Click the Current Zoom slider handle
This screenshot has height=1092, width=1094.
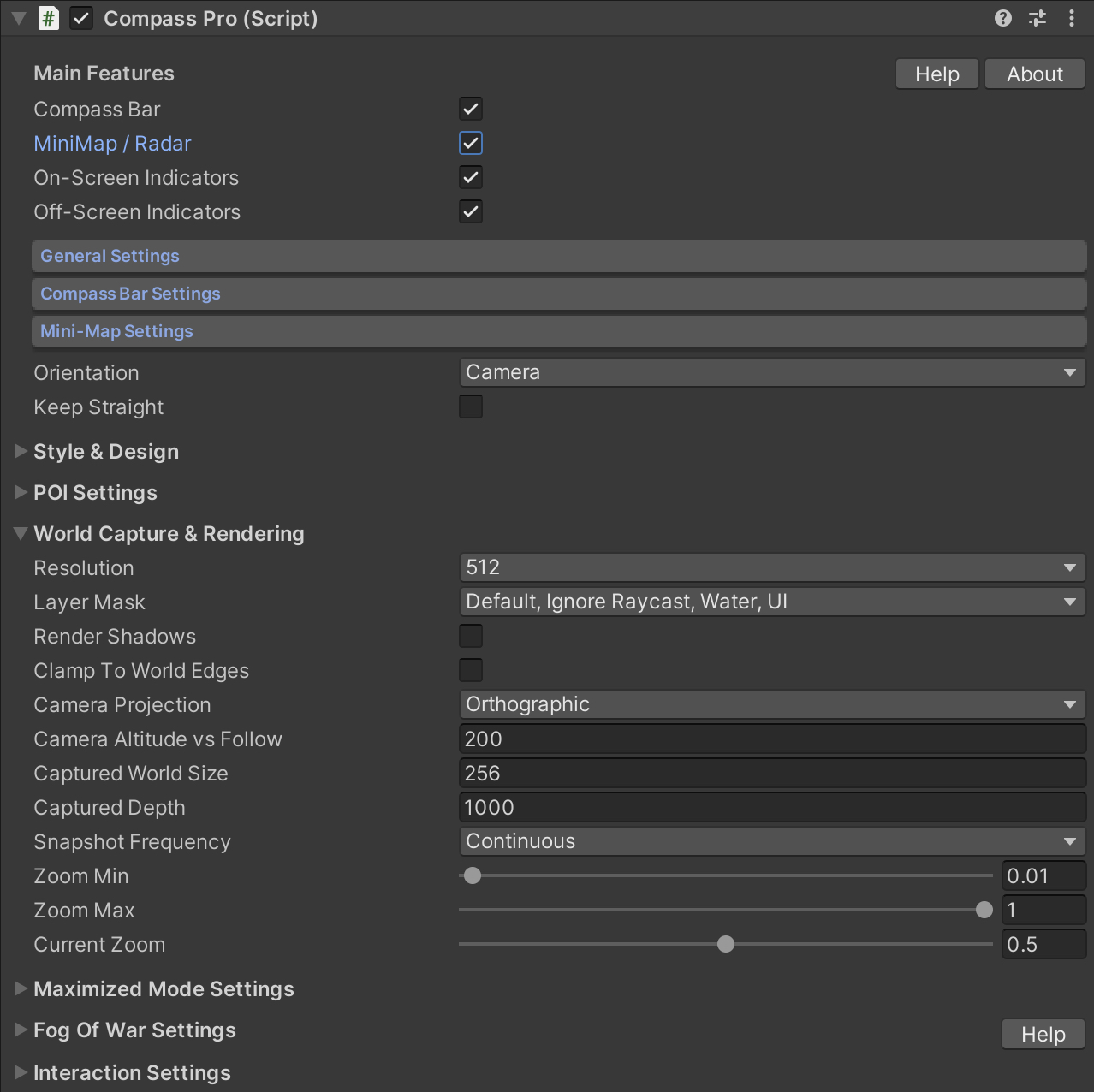point(726,944)
